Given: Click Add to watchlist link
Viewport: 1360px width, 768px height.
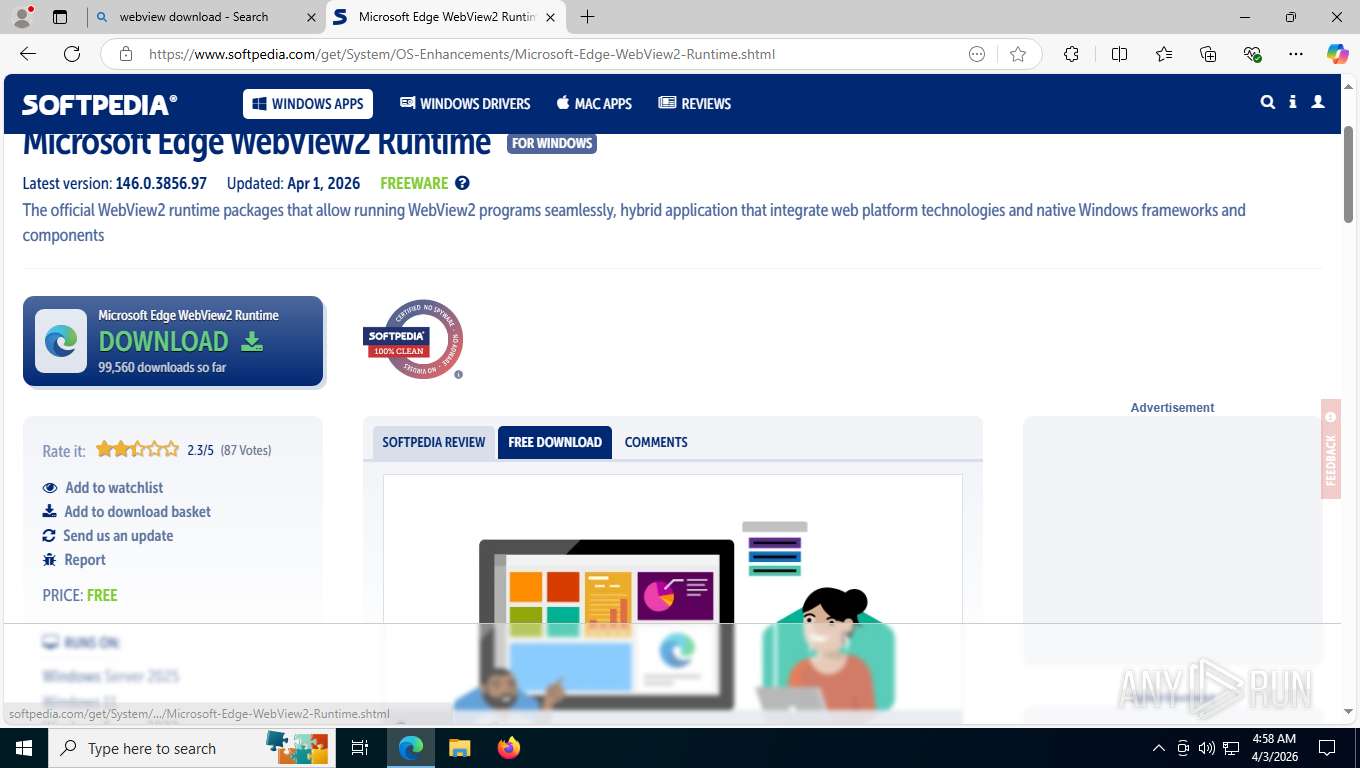Looking at the screenshot, I should point(103,488).
